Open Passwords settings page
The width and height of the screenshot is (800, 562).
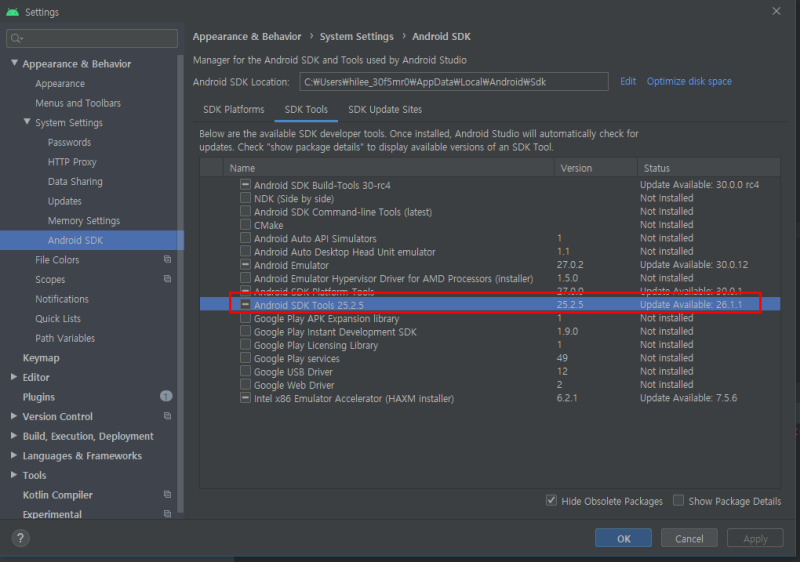(x=69, y=142)
